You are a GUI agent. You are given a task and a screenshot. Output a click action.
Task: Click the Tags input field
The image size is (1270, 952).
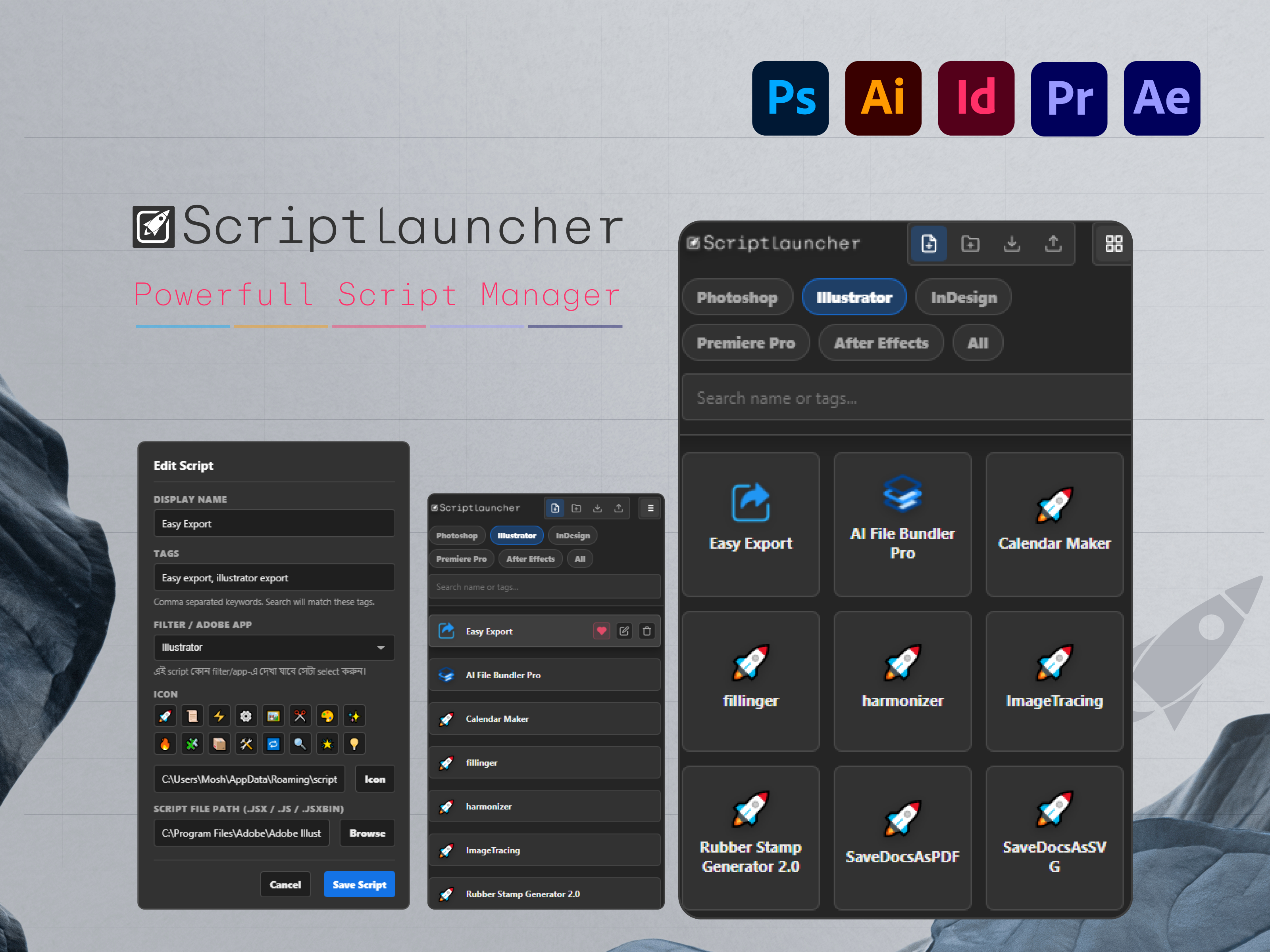[x=274, y=577]
